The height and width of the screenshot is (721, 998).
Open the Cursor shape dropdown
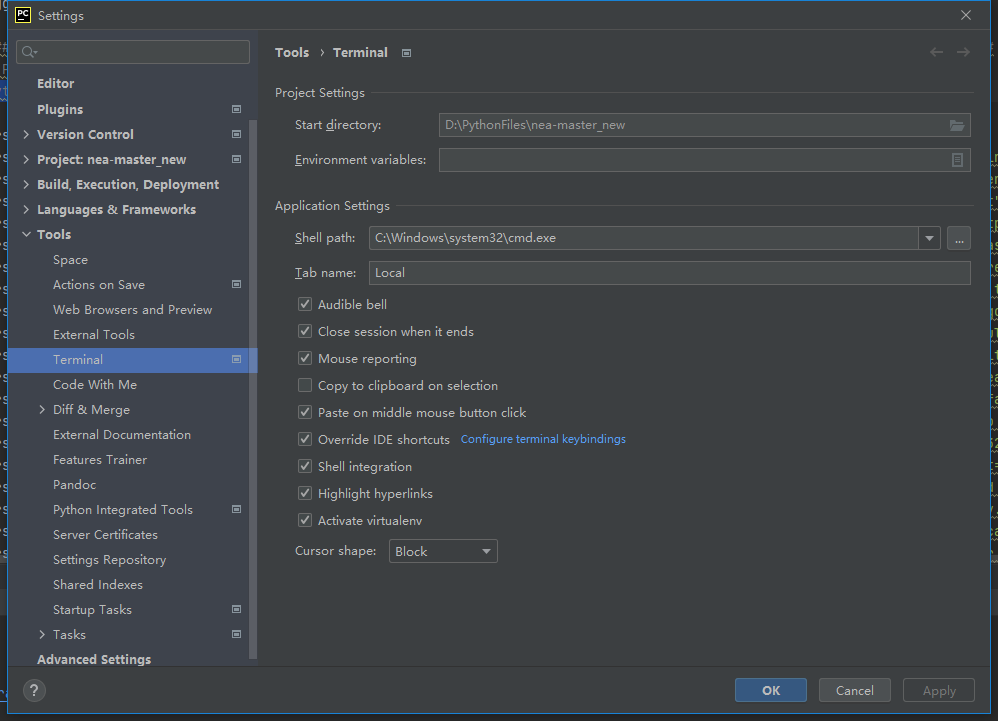click(443, 551)
